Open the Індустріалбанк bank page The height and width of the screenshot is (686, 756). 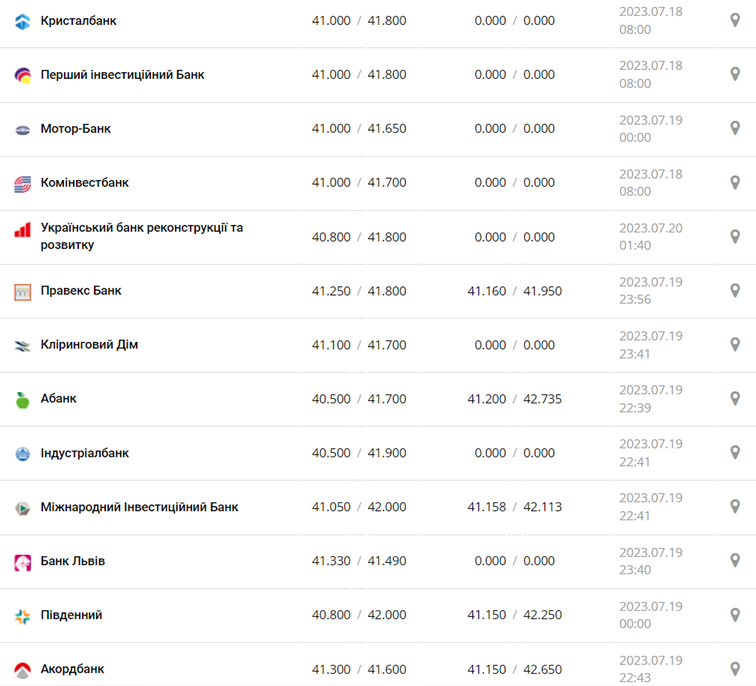tap(85, 453)
